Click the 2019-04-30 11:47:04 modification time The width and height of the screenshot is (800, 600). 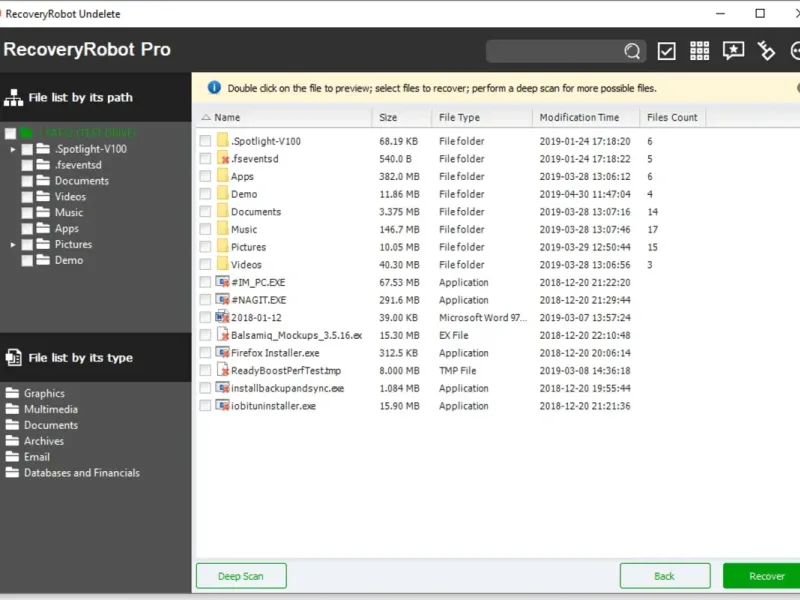(x=585, y=194)
